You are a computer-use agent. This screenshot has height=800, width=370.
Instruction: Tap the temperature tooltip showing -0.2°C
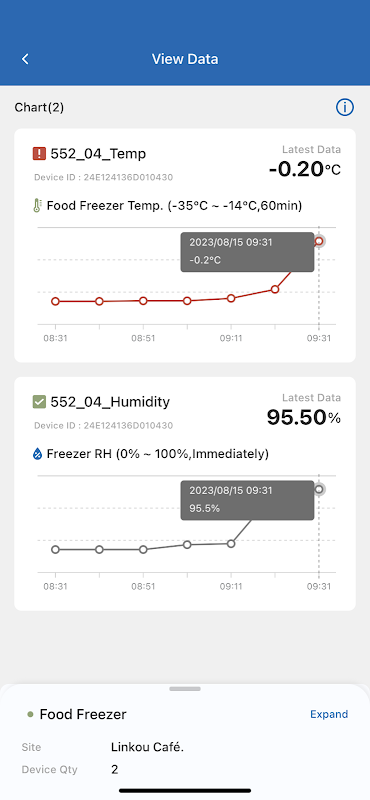tap(248, 252)
